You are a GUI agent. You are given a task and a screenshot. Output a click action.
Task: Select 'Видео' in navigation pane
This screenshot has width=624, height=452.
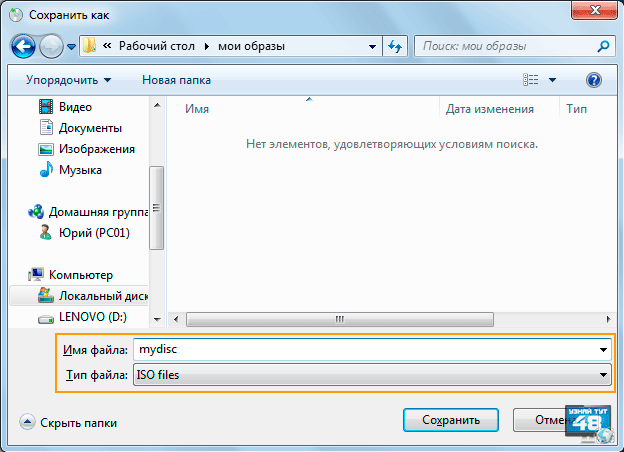75,107
